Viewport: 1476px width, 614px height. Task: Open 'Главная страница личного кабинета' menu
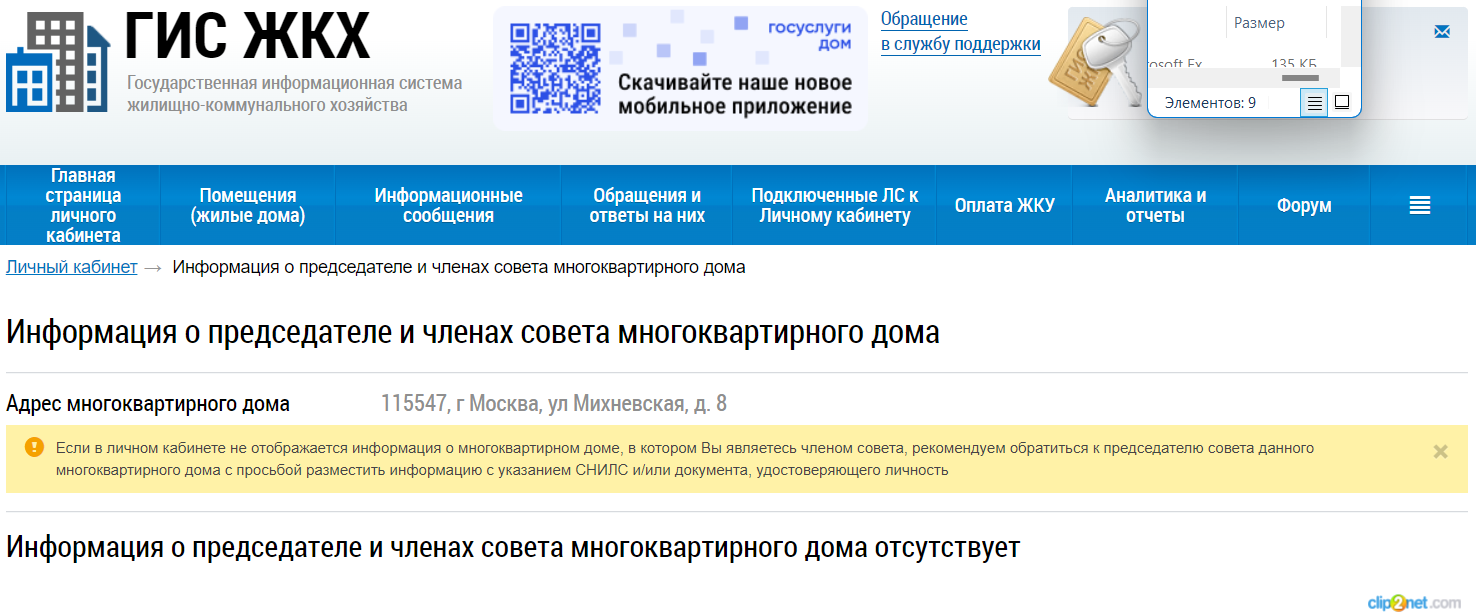pos(83,205)
